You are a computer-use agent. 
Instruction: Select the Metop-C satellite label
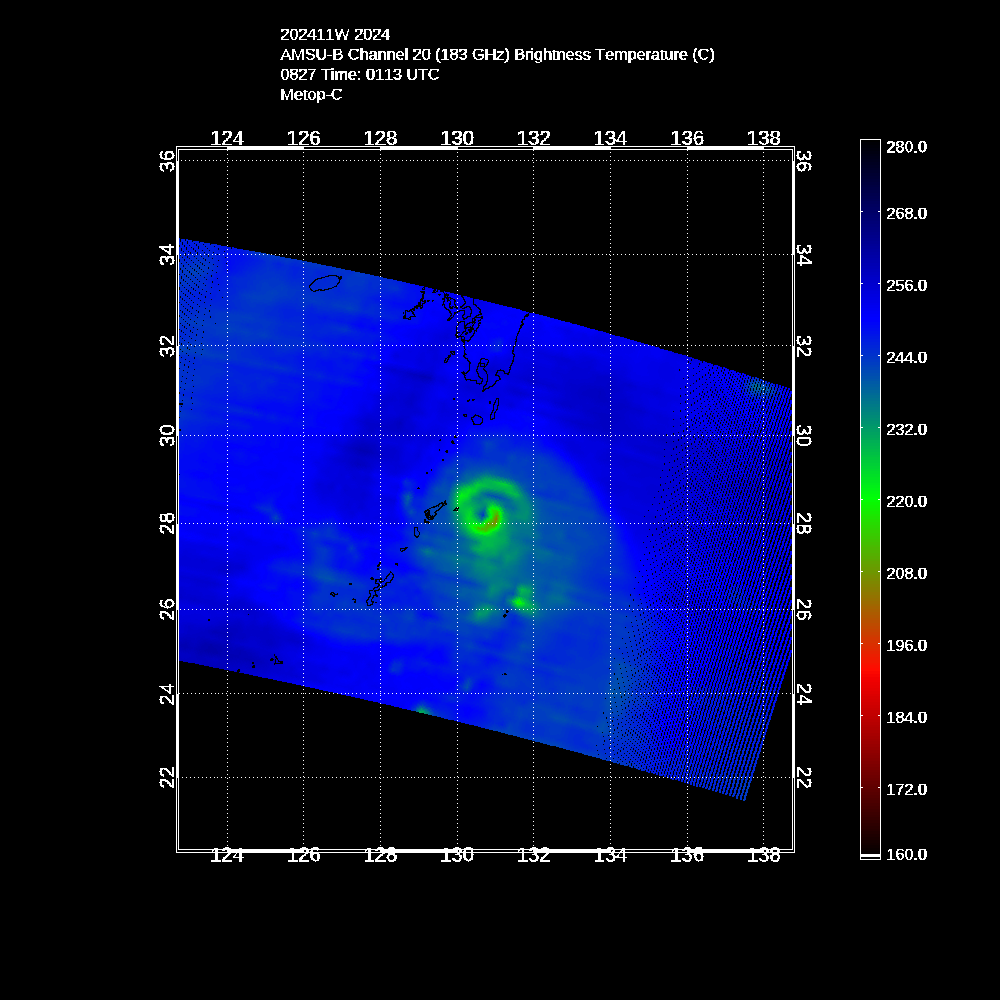click(311, 95)
